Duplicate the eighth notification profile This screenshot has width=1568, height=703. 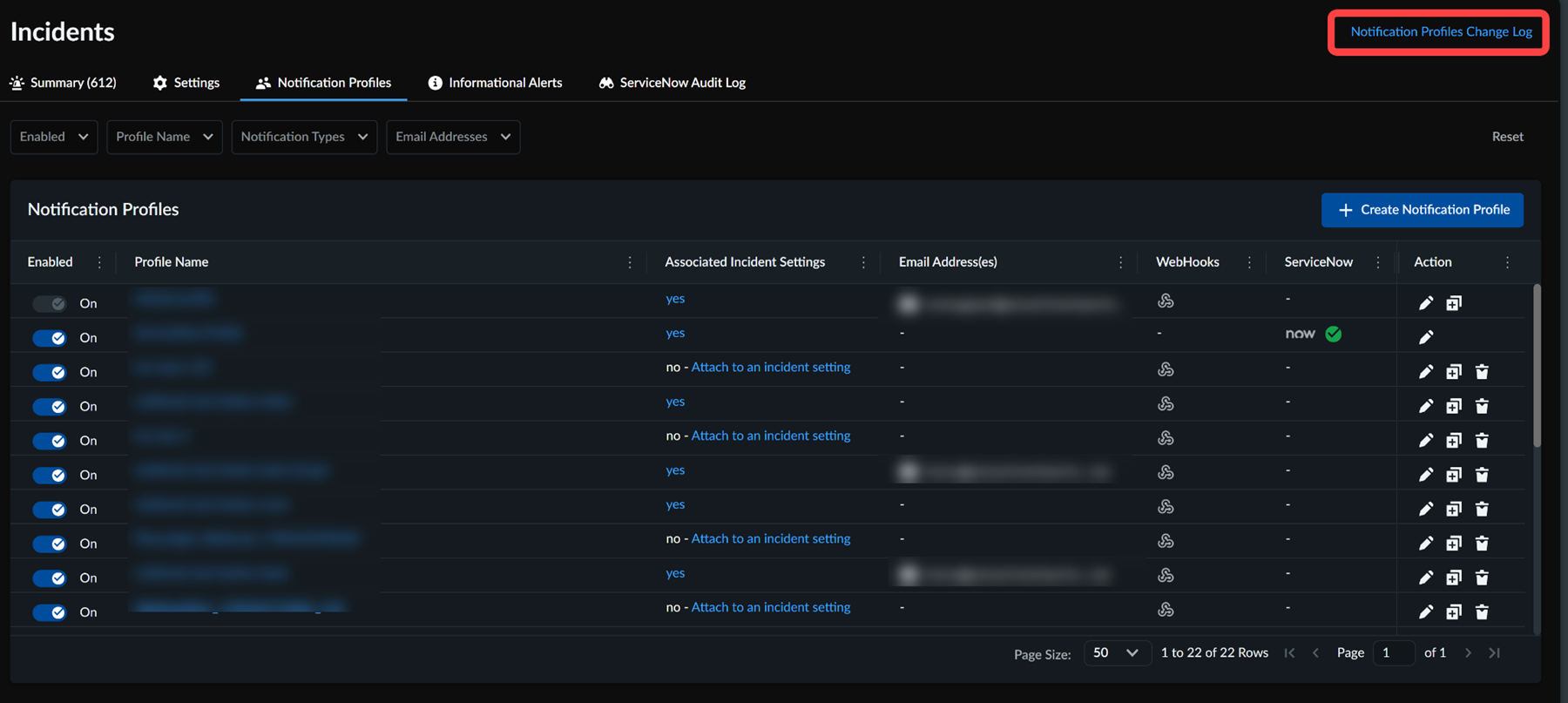pyautogui.click(x=1454, y=544)
